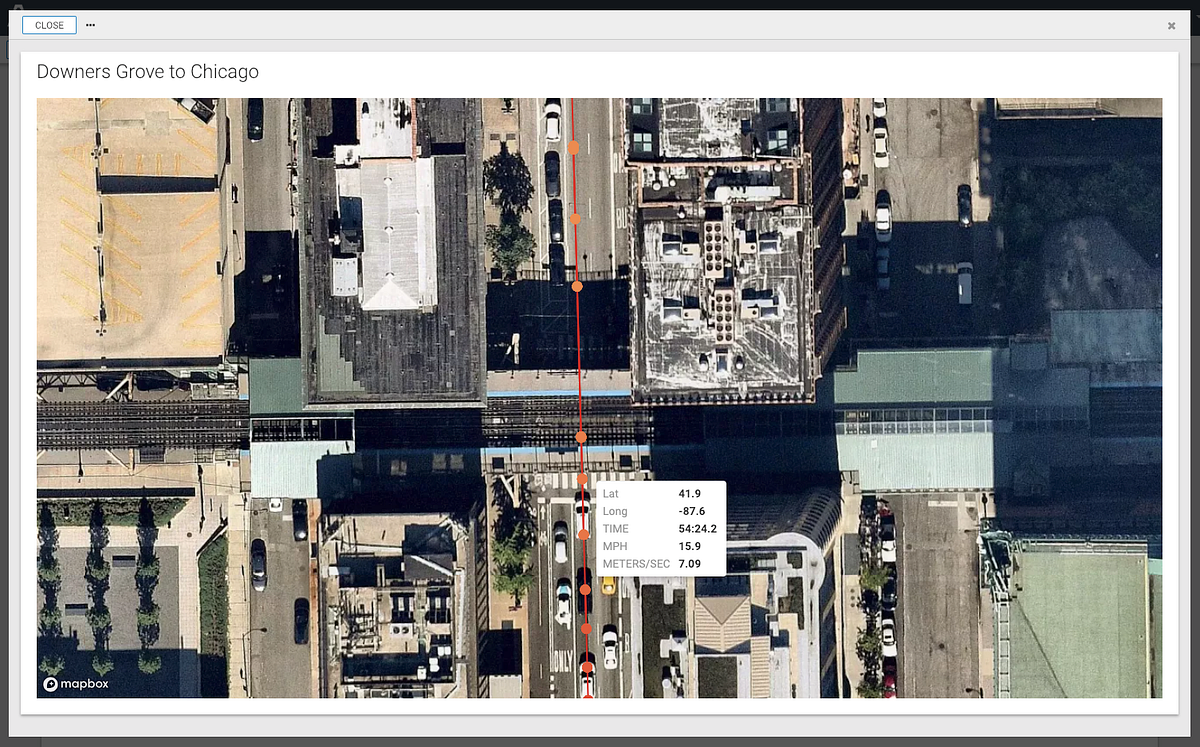Click the 'Downers Grove to Chicago' title
The width and height of the screenshot is (1200, 747).
click(148, 72)
